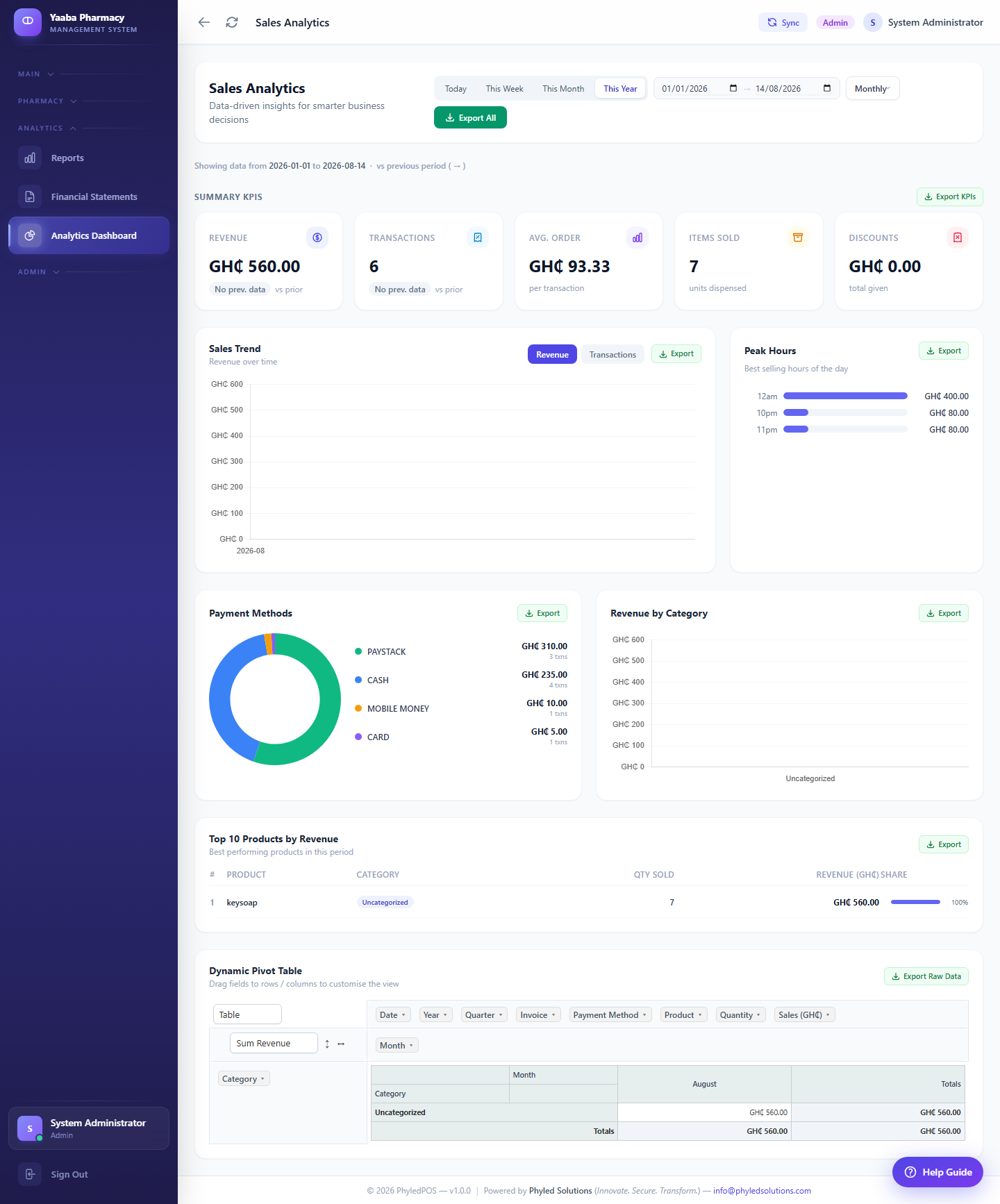Click the refresh page icon
The image size is (1000, 1204).
point(232,22)
